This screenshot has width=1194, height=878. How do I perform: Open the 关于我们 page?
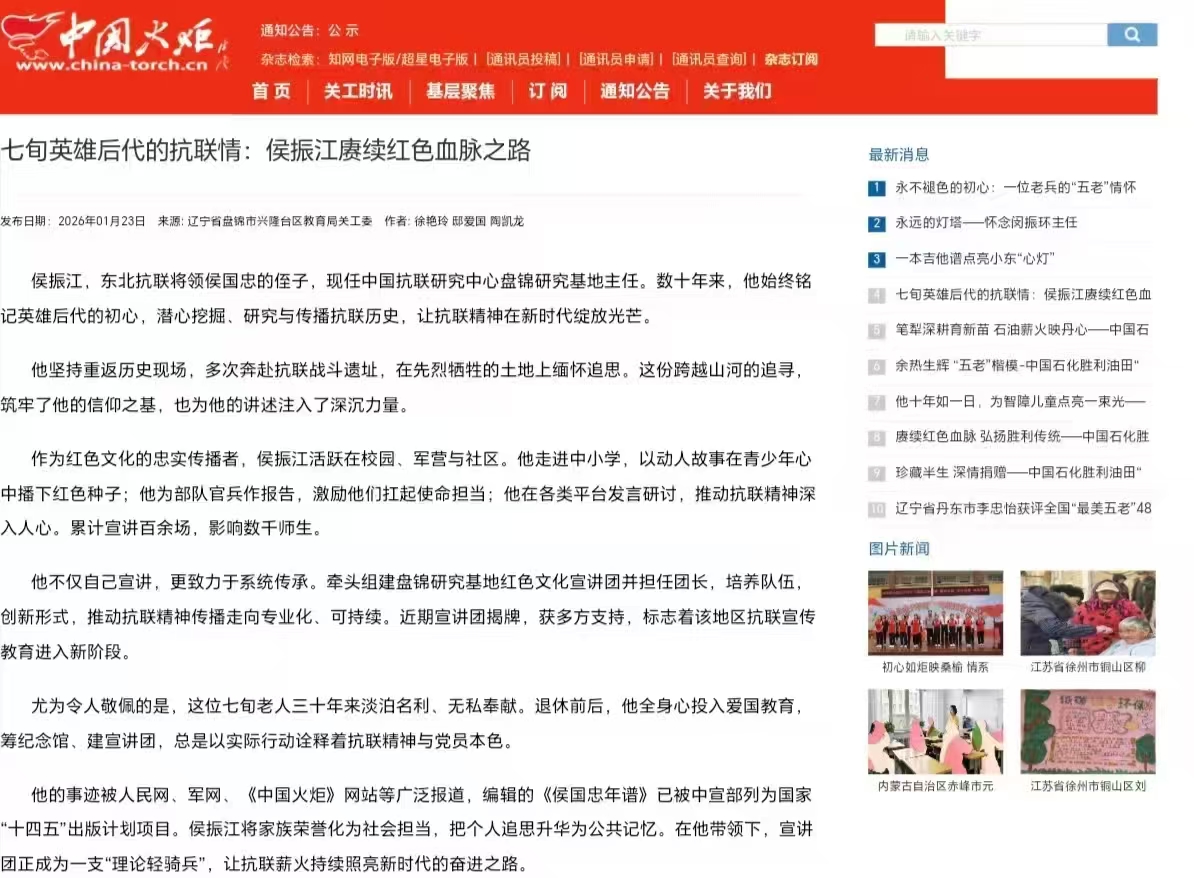pyautogui.click(x=737, y=91)
